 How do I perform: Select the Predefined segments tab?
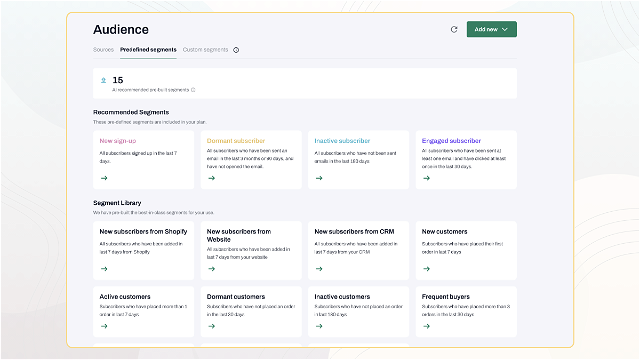[x=148, y=49]
